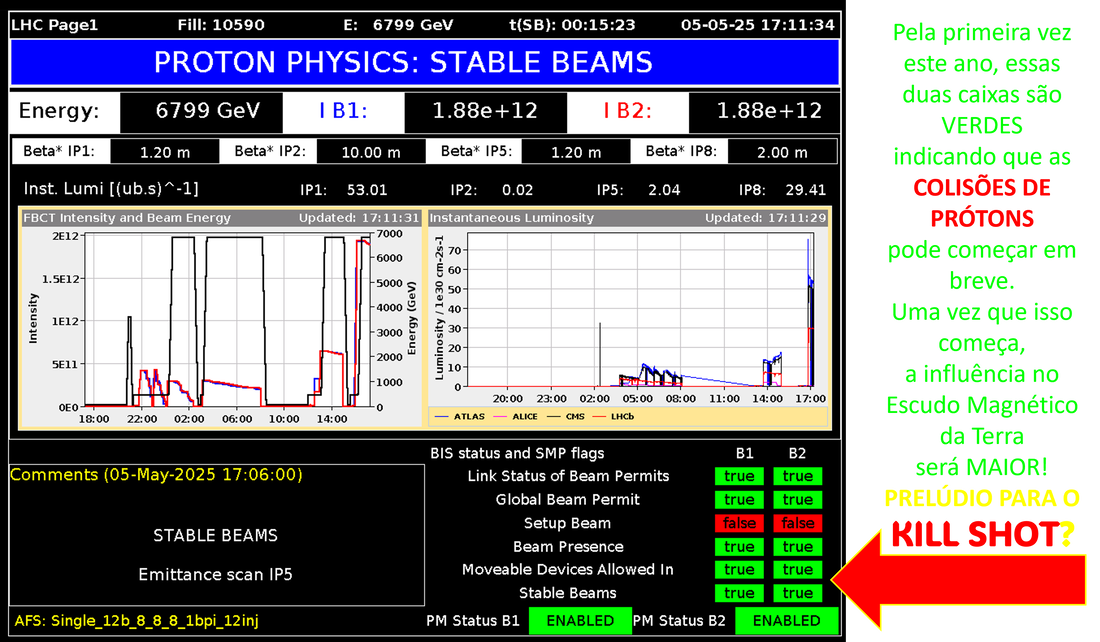Image resolution: width=1100 pixels, height=642 pixels.
Task: Click the Beta* IP8: label
Action: click(681, 152)
